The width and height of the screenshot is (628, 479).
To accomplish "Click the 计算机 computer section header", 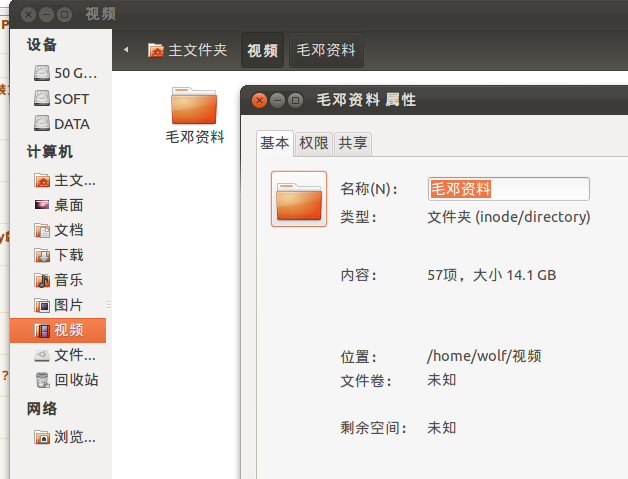I will (50, 152).
